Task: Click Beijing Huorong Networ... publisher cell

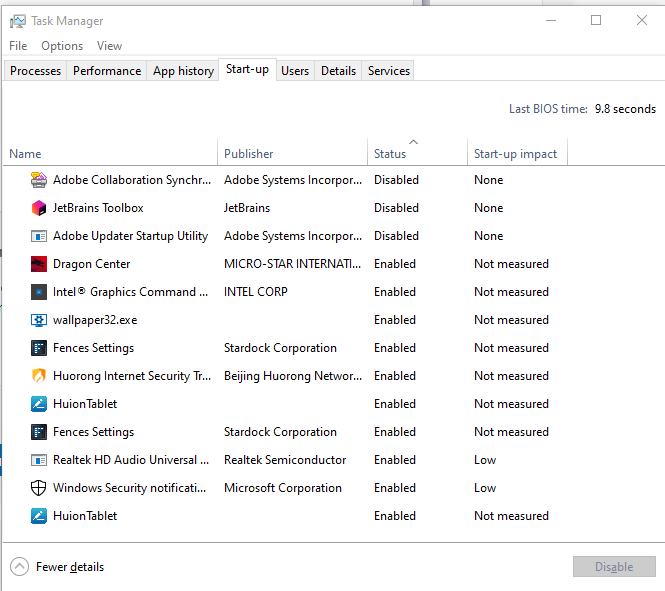Action: click(293, 376)
